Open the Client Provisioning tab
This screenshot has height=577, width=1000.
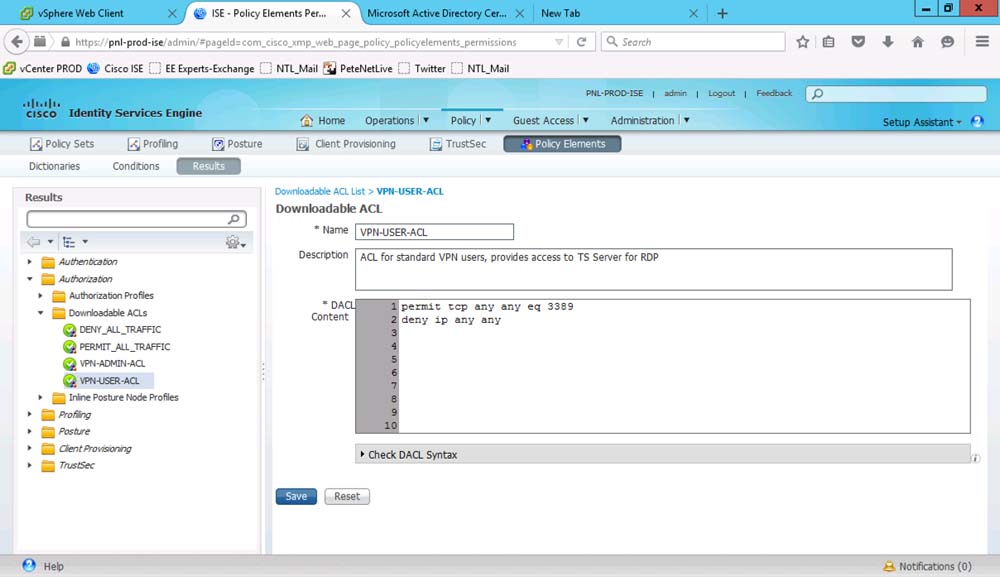346,144
